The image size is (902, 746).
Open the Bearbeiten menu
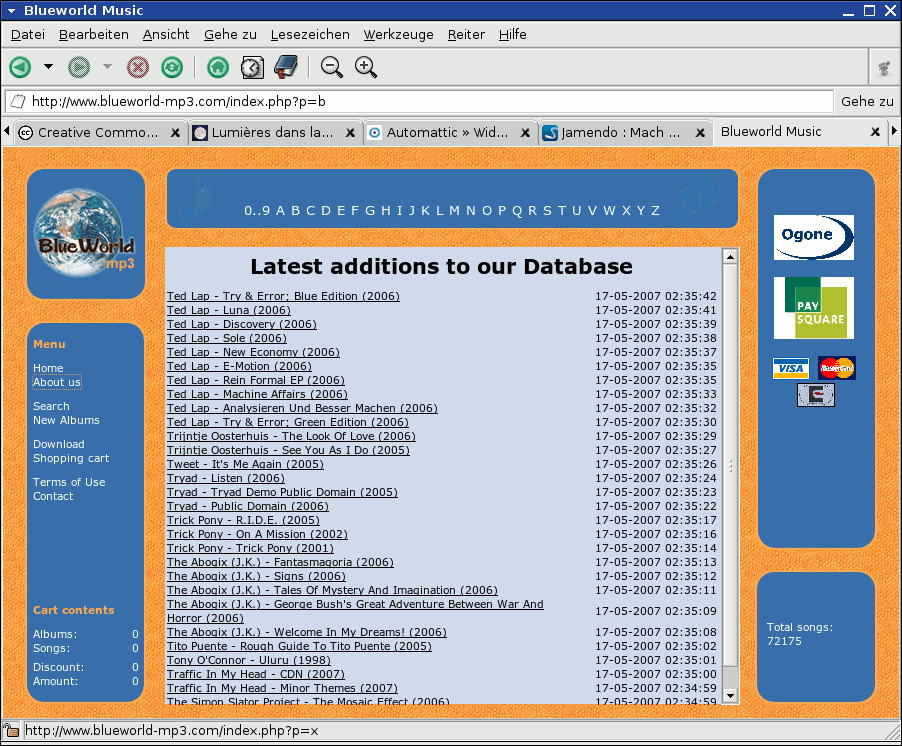click(94, 35)
